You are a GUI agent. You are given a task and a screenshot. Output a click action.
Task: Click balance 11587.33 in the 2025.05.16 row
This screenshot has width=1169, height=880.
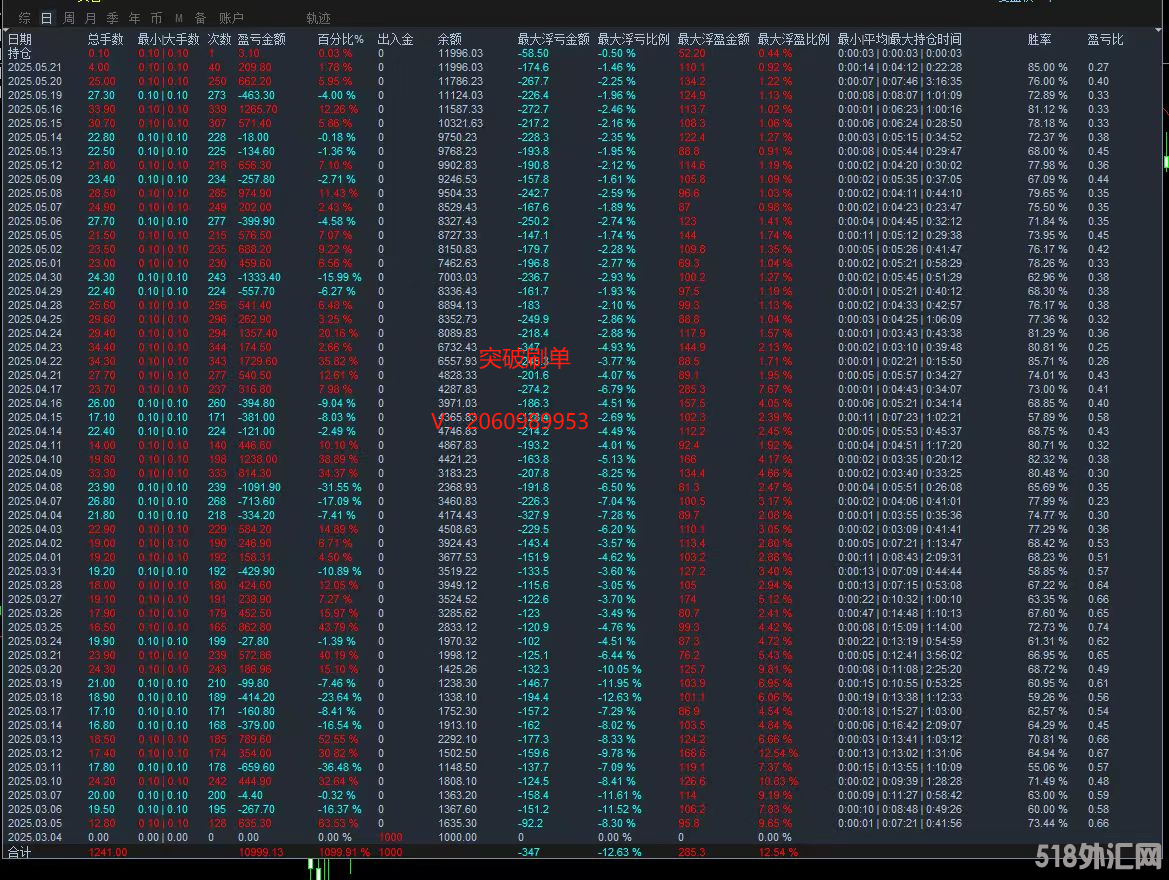tap(460, 109)
